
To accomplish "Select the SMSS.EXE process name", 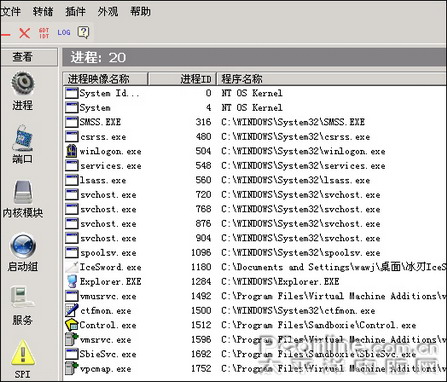I will (100, 122).
